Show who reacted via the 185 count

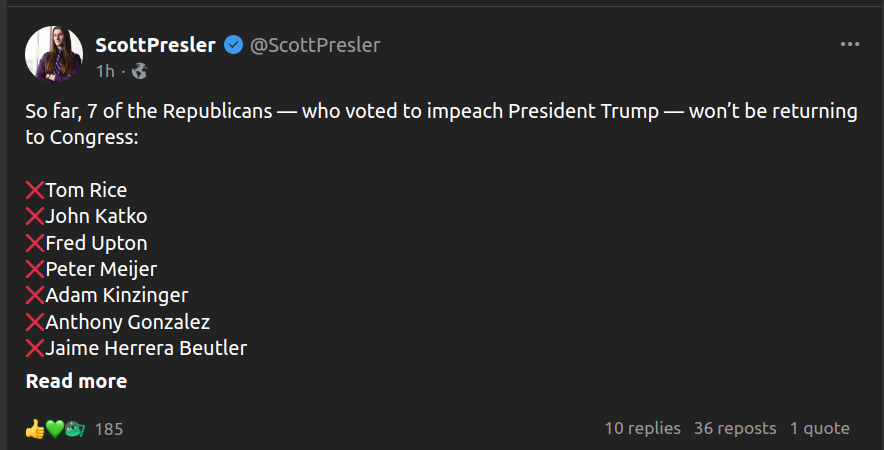109,429
